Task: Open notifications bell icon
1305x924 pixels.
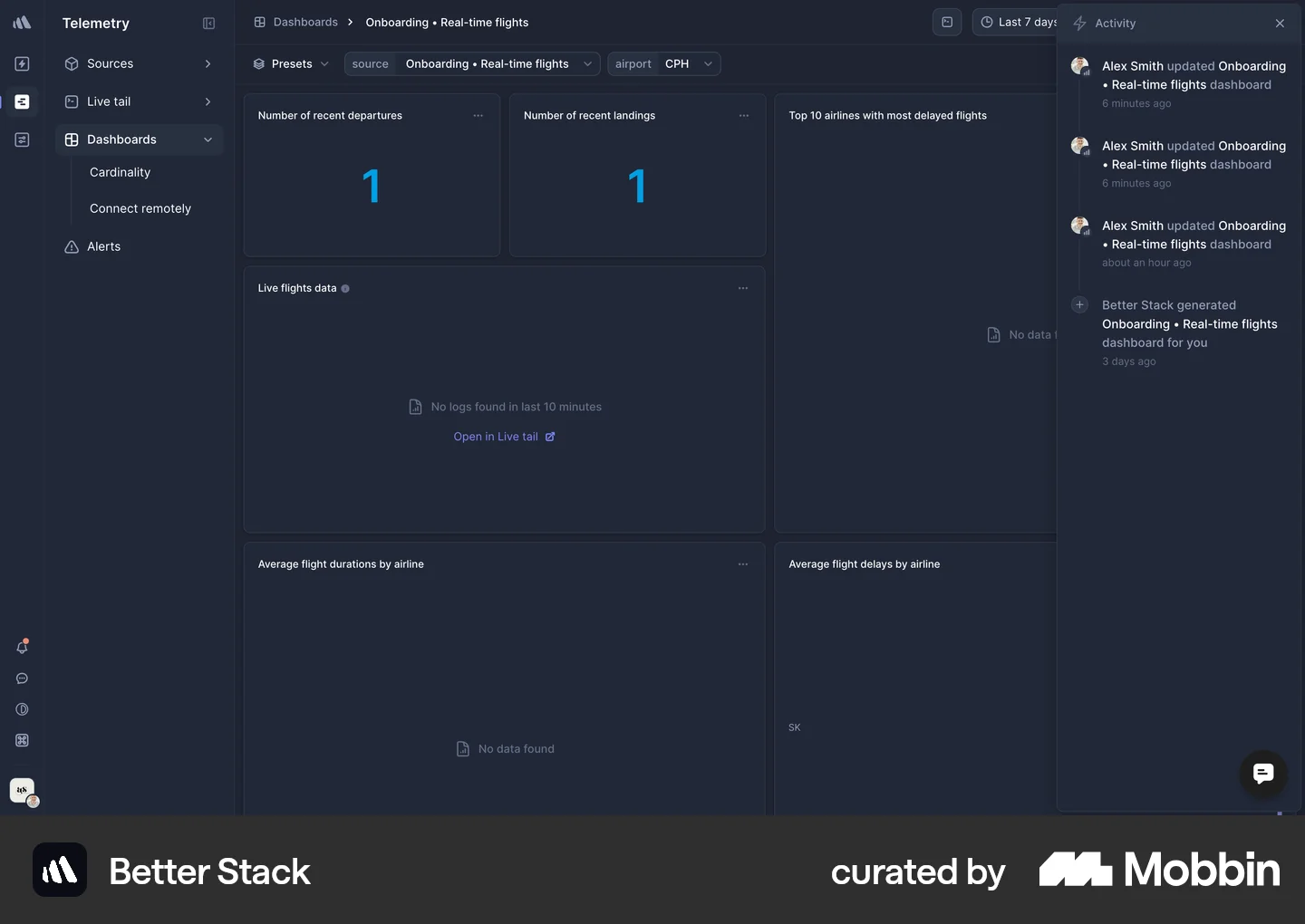Action: 22,647
